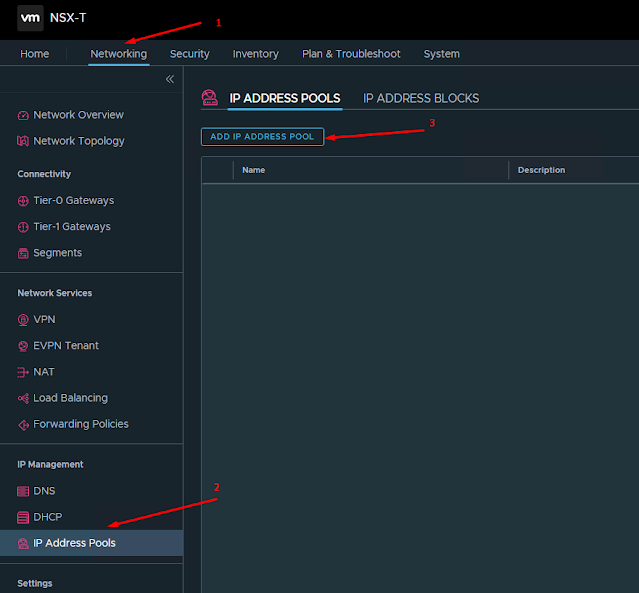Switch to the Security tab
Image resolution: width=639 pixels, height=593 pixels.
click(189, 54)
